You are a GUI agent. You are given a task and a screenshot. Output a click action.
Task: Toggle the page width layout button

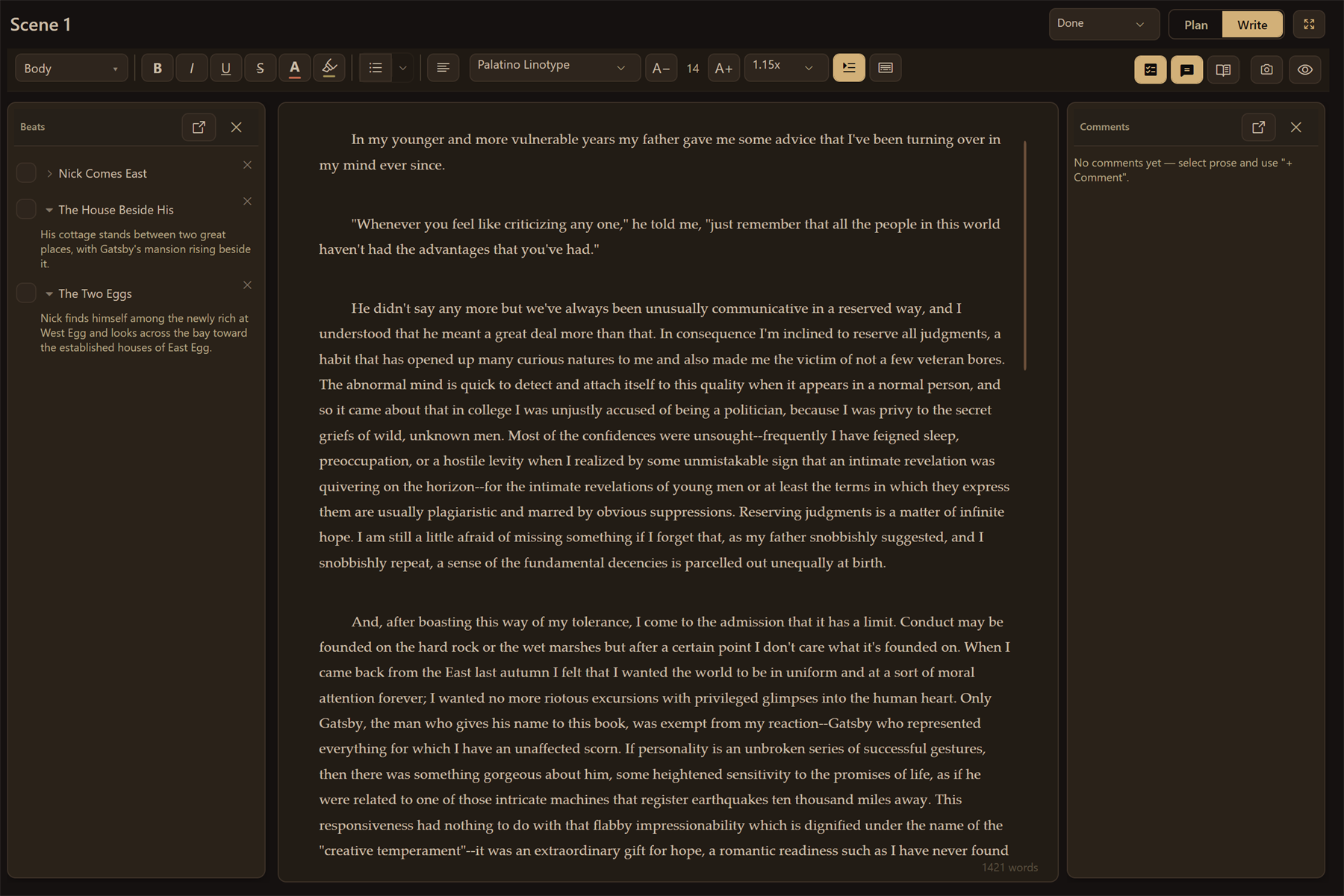886,67
